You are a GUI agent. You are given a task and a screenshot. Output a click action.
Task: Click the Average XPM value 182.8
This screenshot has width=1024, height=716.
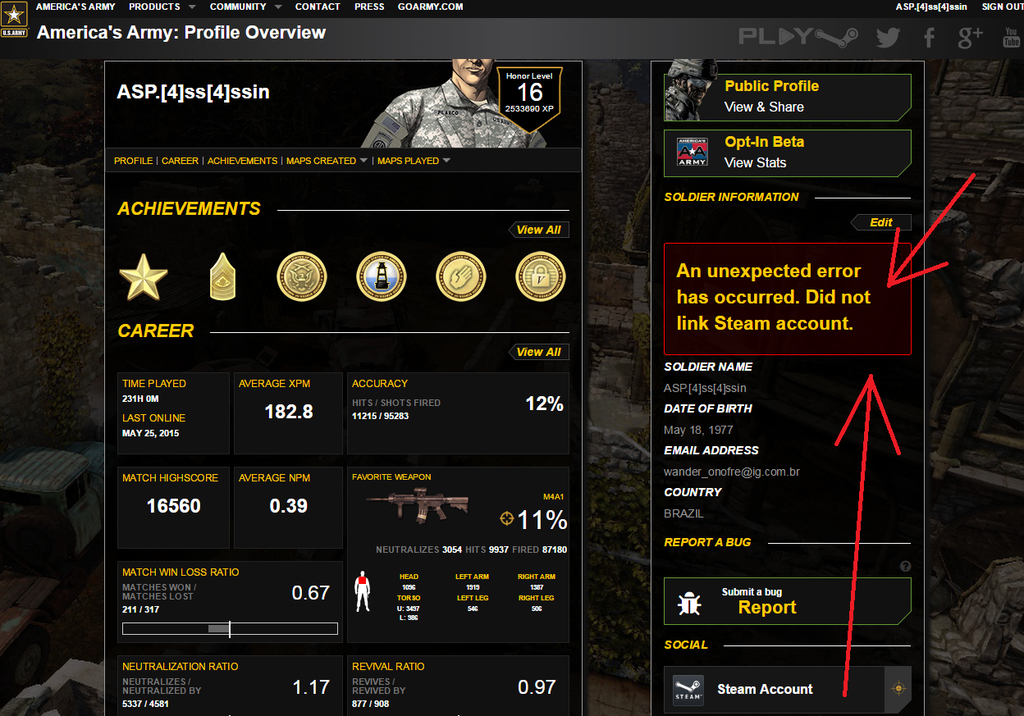tap(289, 412)
